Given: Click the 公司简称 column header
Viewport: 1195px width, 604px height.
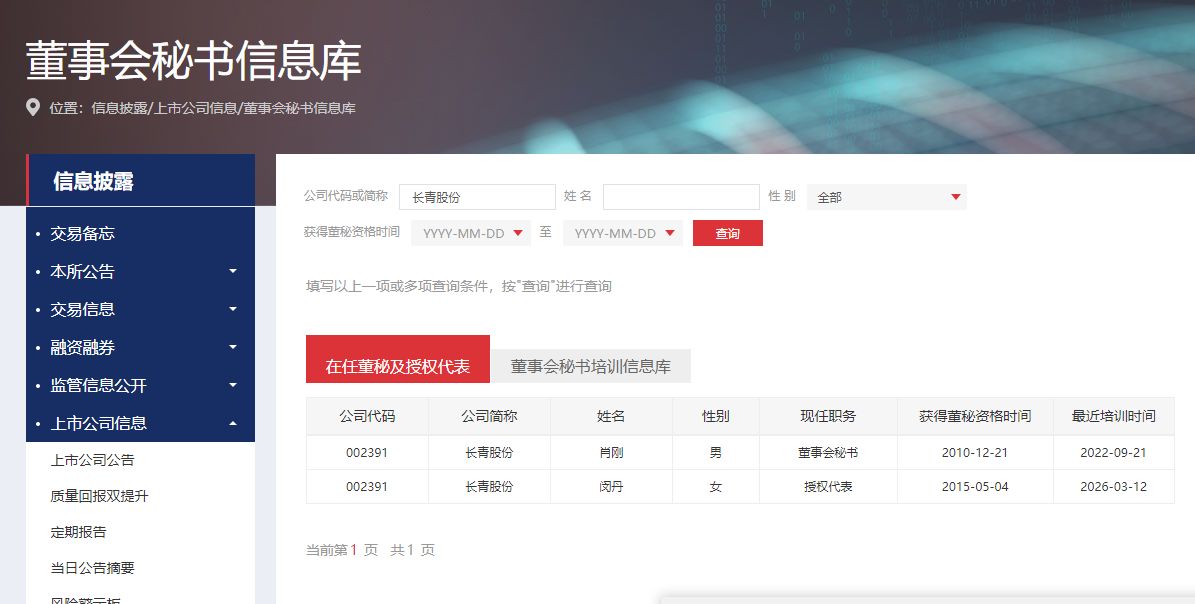Looking at the screenshot, I should coord(489,416).
